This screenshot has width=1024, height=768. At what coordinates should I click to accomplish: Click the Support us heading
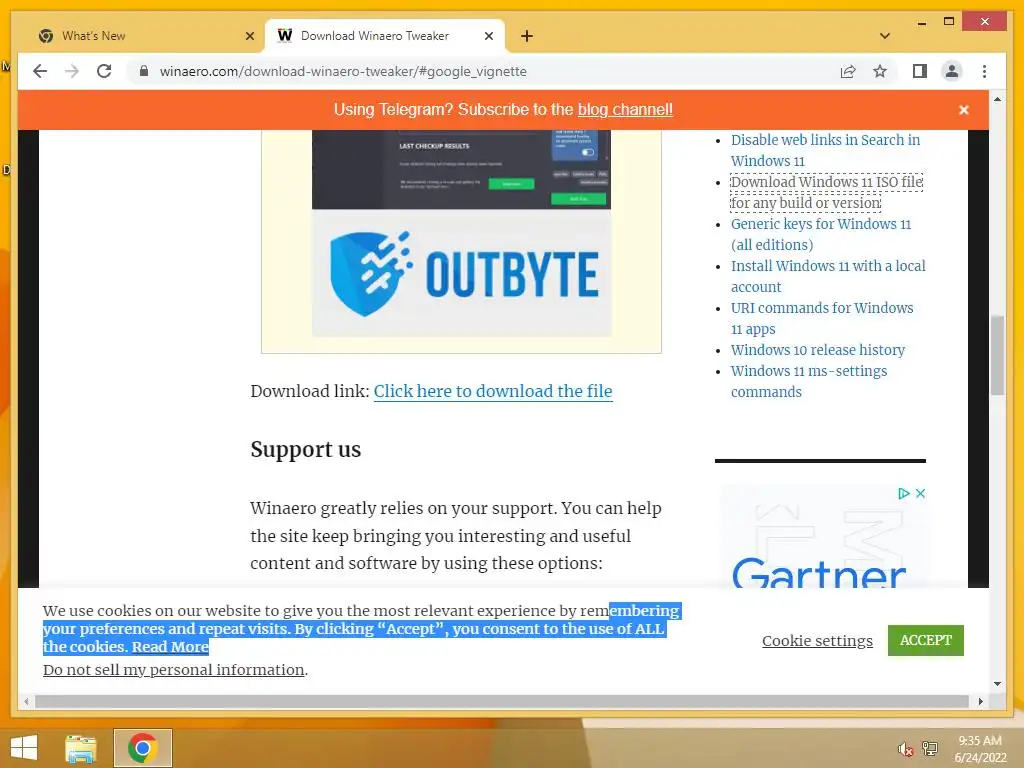tap(306, 449)
